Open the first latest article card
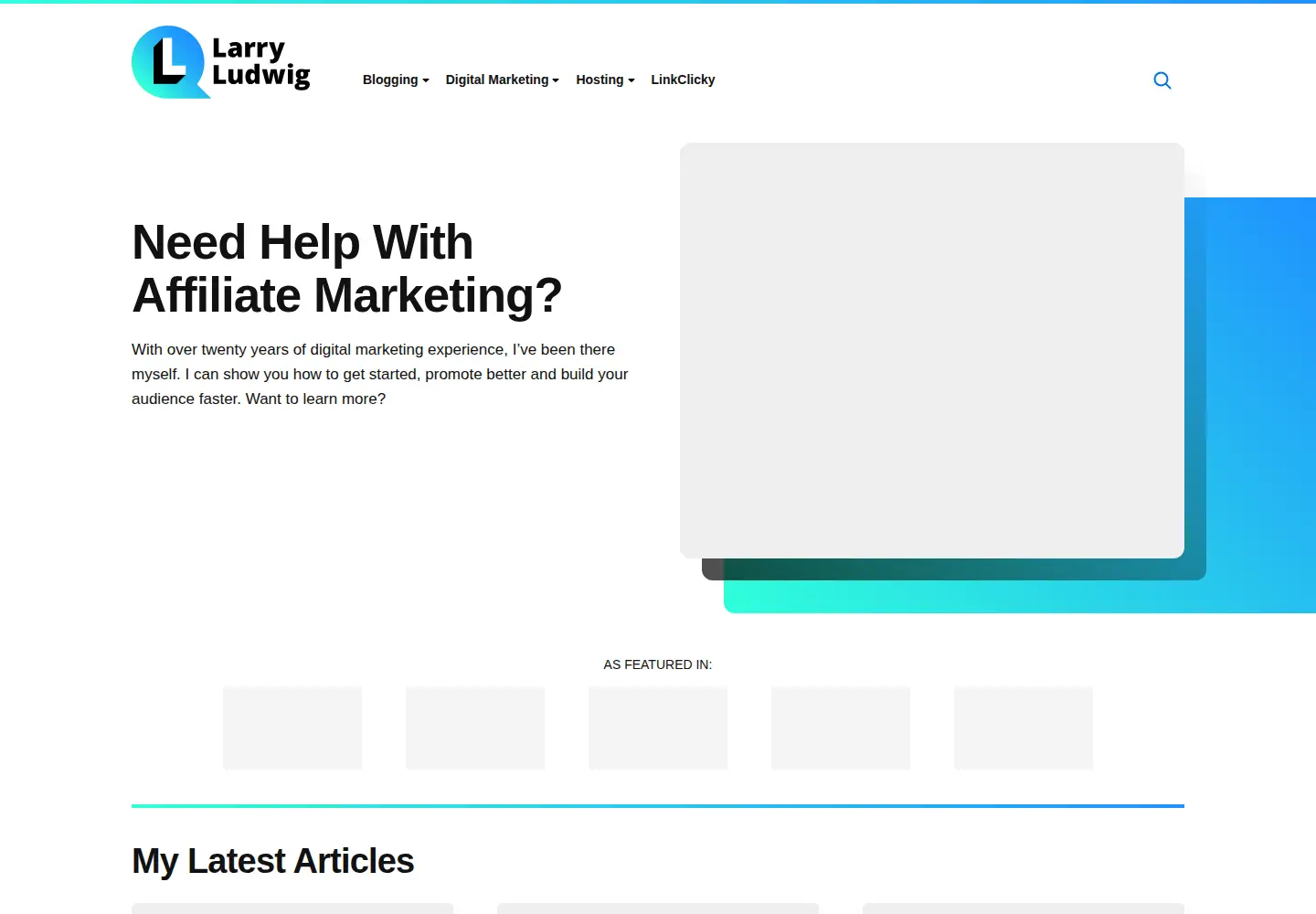 292,909
